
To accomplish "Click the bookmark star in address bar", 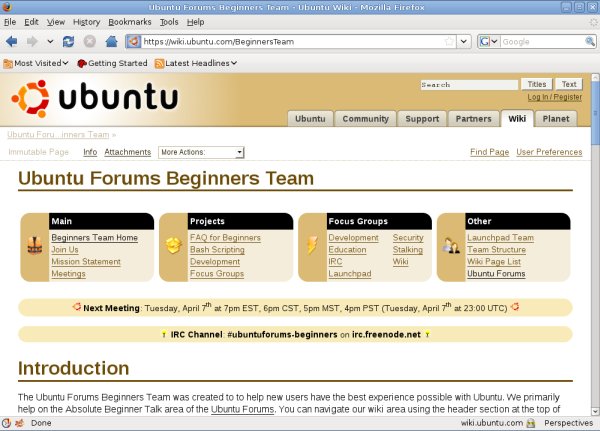I will click(x=449, y=42).
